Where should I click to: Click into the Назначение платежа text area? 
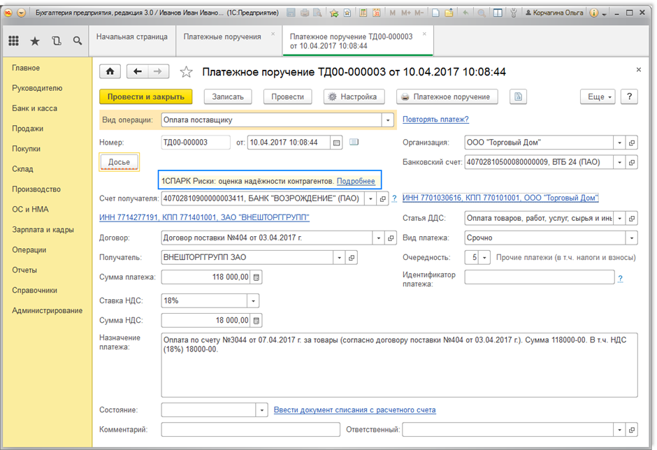399,365
